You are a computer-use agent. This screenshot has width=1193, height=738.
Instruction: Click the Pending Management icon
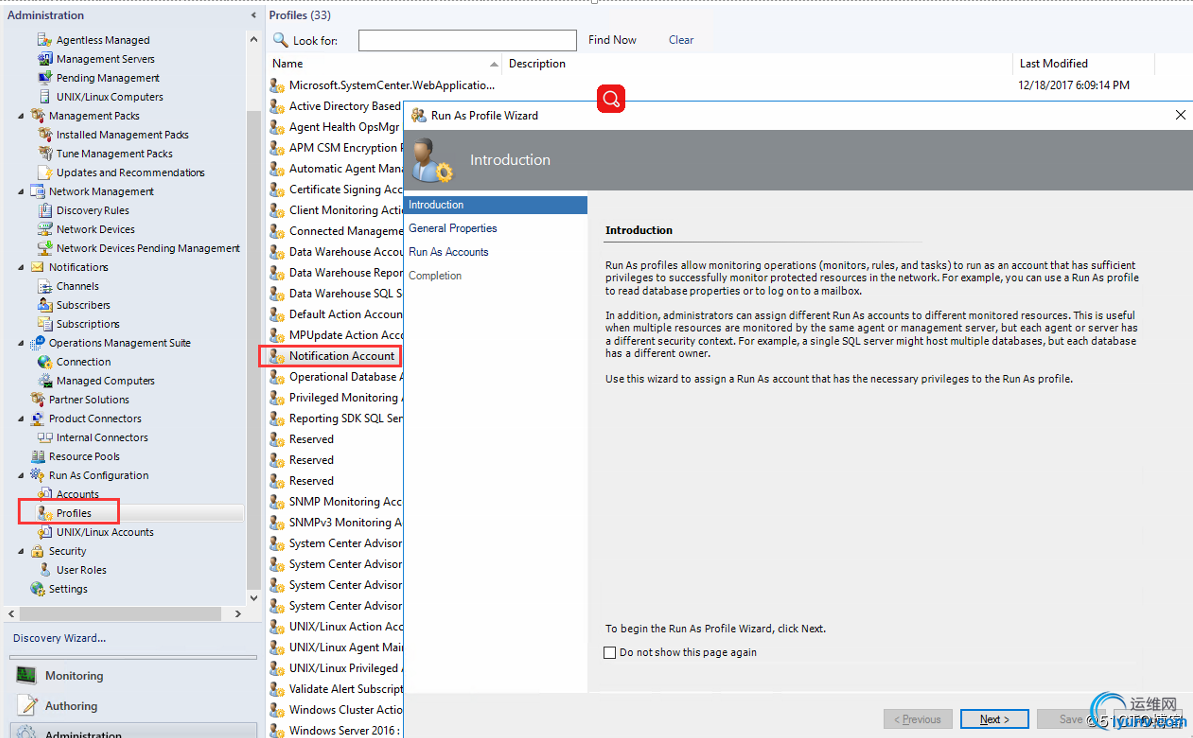pos(45,78)
